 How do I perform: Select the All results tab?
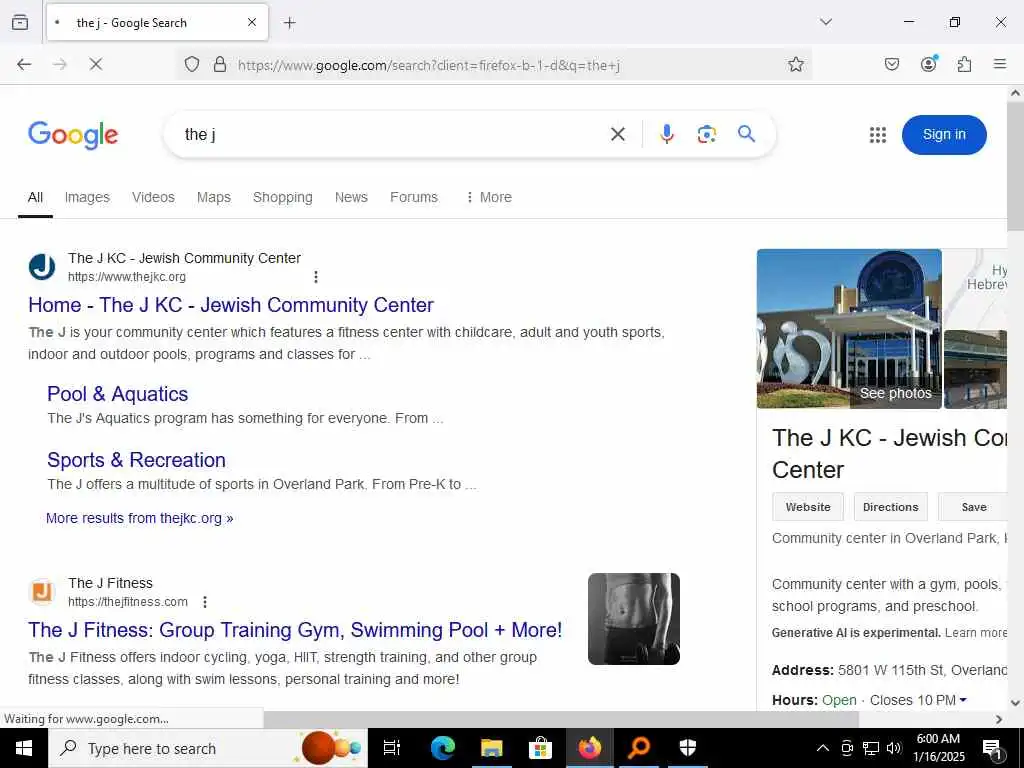click(x=35, y=197)
